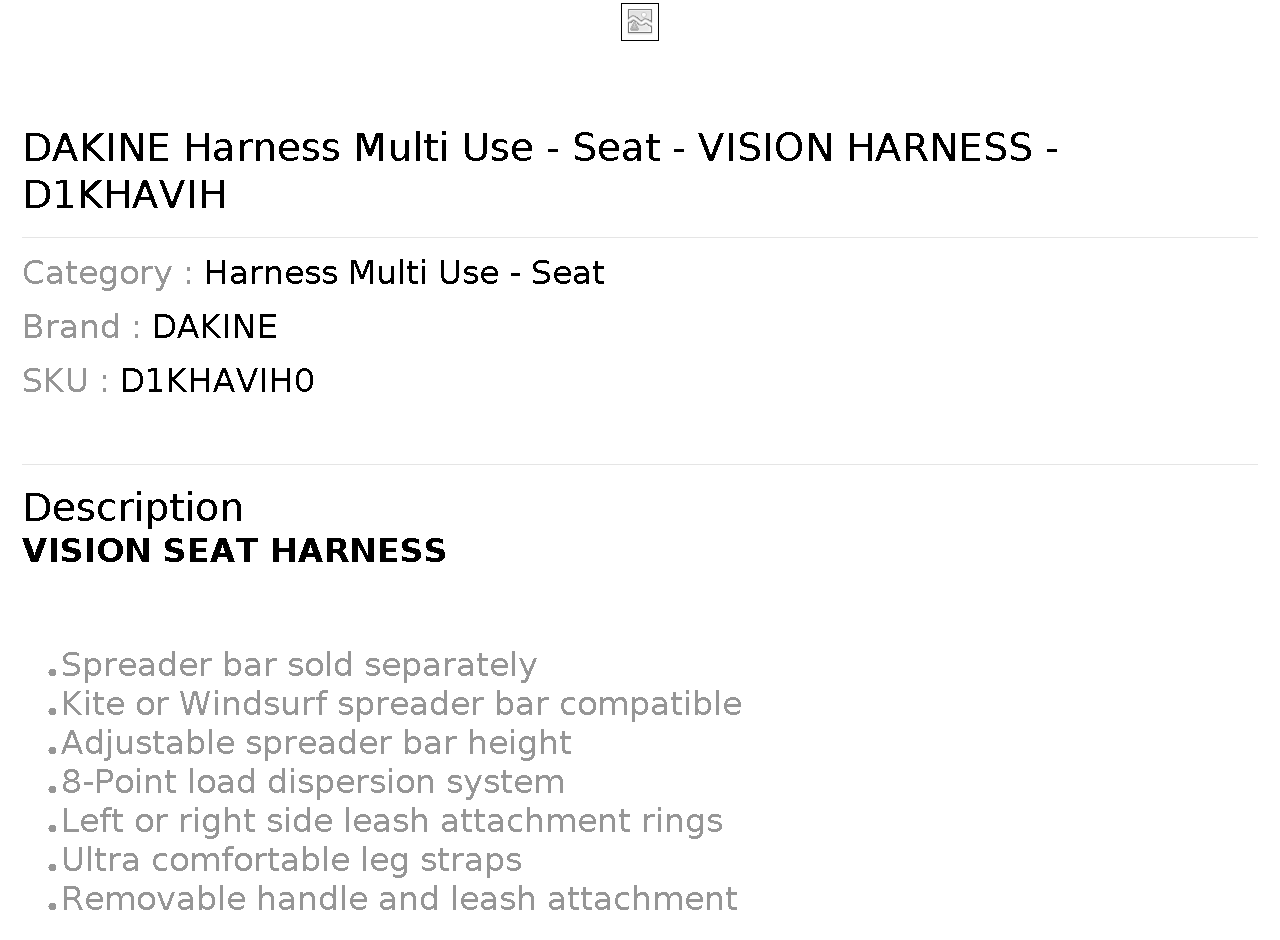Click the 'Adjustable spreader bar height' item
Image resolution: width=1280 pixels, height=940 pixels.
[x=316, y=743]
